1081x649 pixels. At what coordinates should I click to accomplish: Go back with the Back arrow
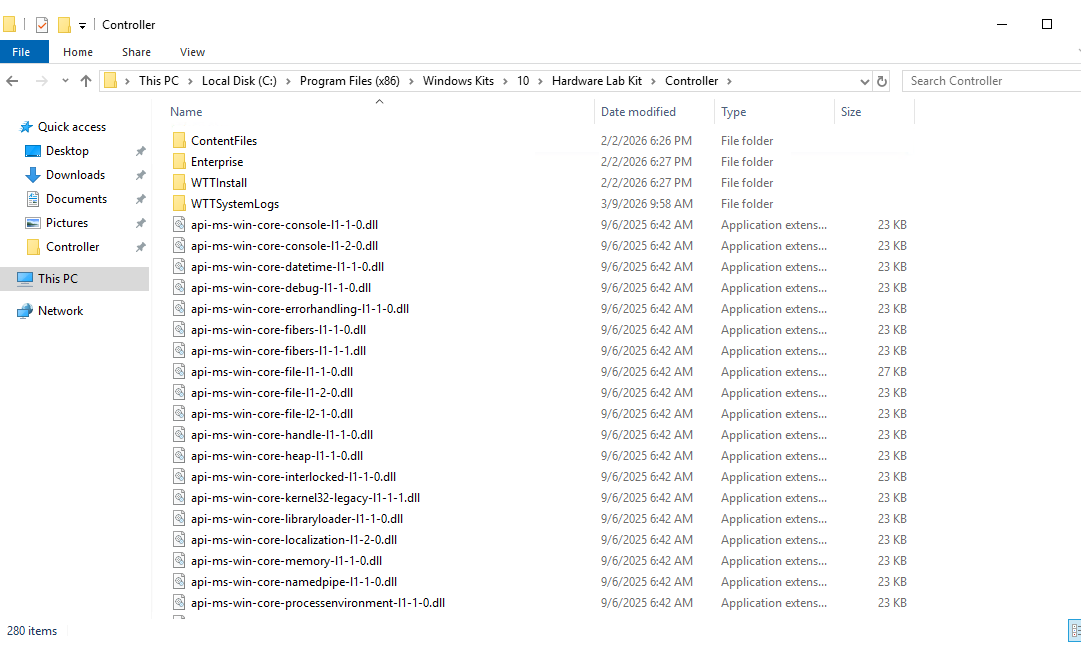pyautogui.click(x=12, y=81)
